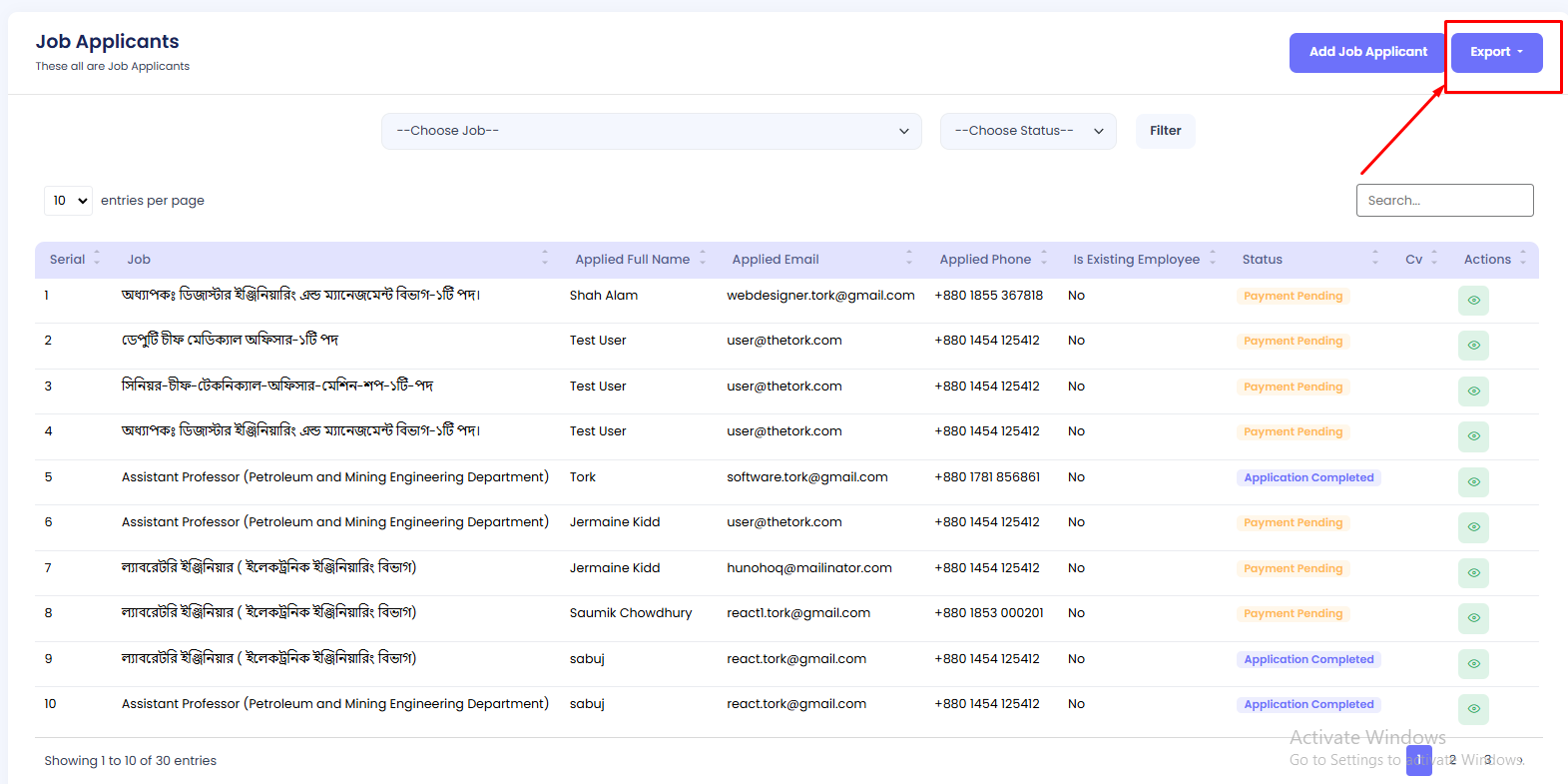The width and height of the screenshot is (1568, 784).
Task: Click Application Completed badge for Tork
Action: [x=1308, y=477]
